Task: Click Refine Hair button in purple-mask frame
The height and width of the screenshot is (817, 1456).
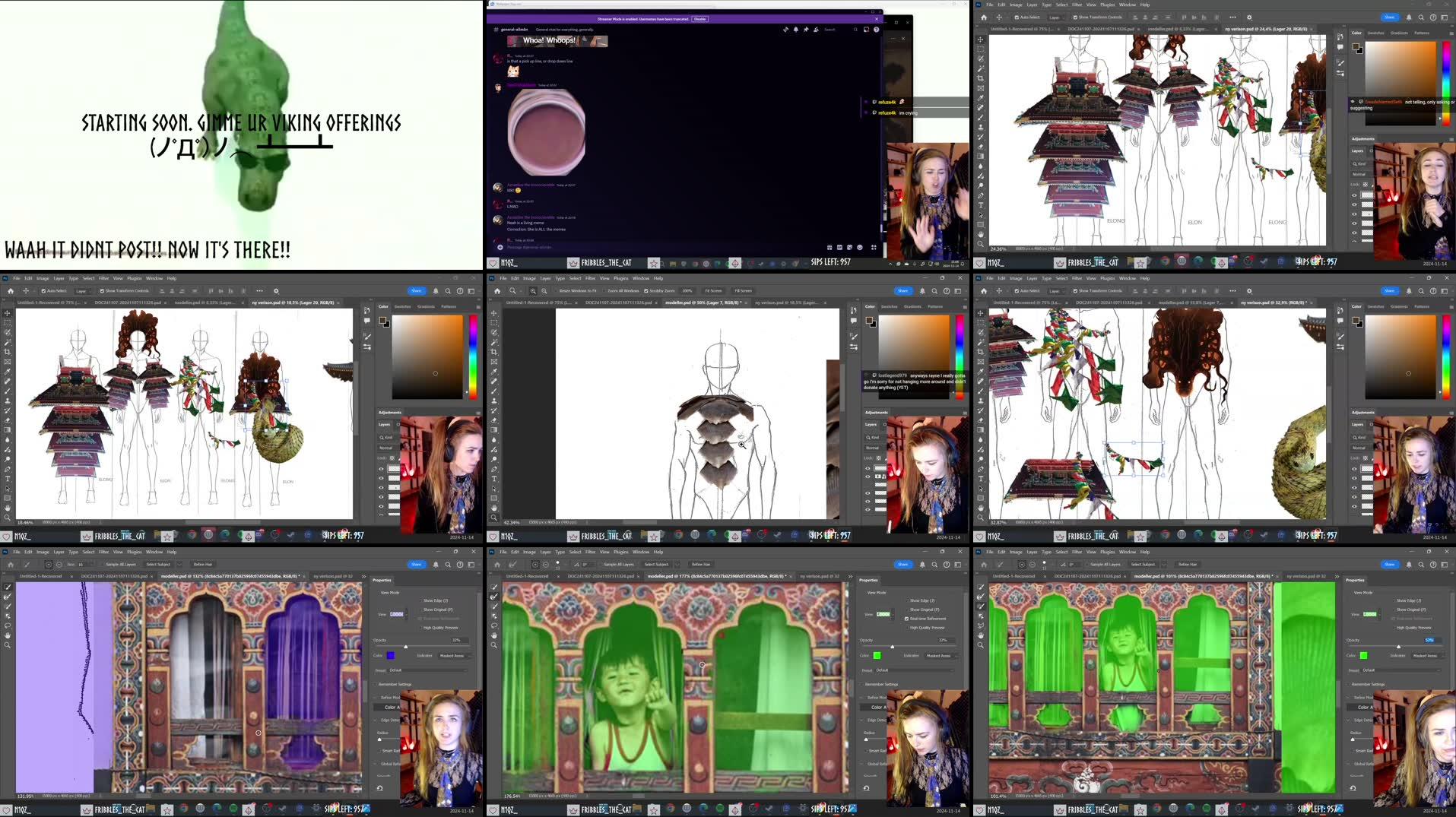Action: click(202, 565)
